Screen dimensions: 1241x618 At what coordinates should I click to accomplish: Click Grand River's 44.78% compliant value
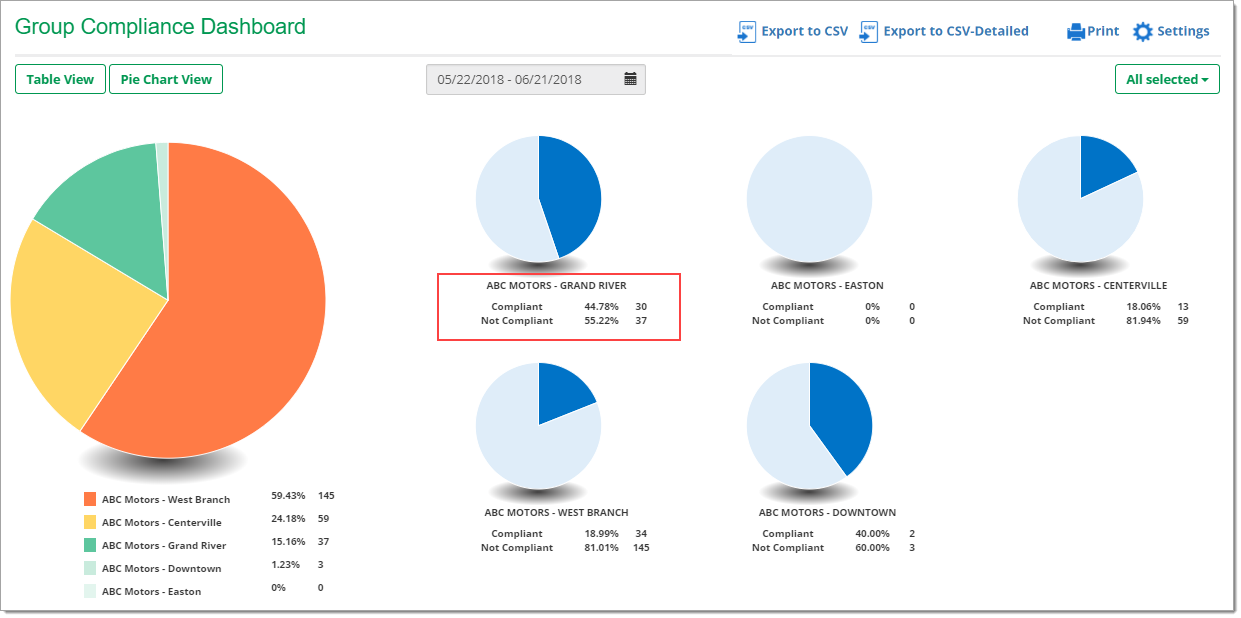(x=602, y=307)
